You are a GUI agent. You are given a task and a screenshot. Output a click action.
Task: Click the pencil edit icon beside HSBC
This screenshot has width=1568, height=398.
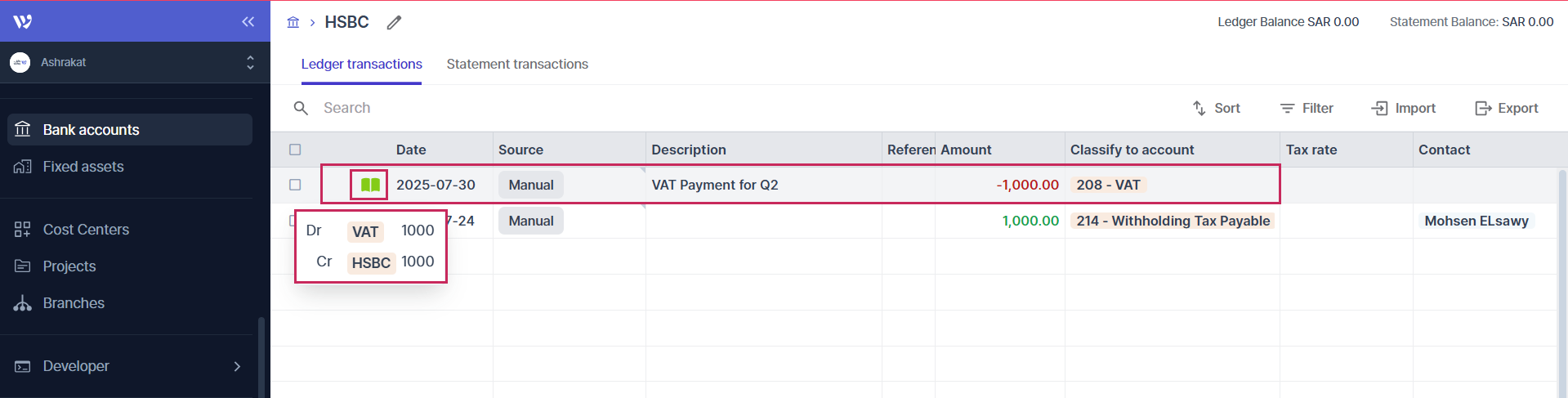[x=395, y=23]
